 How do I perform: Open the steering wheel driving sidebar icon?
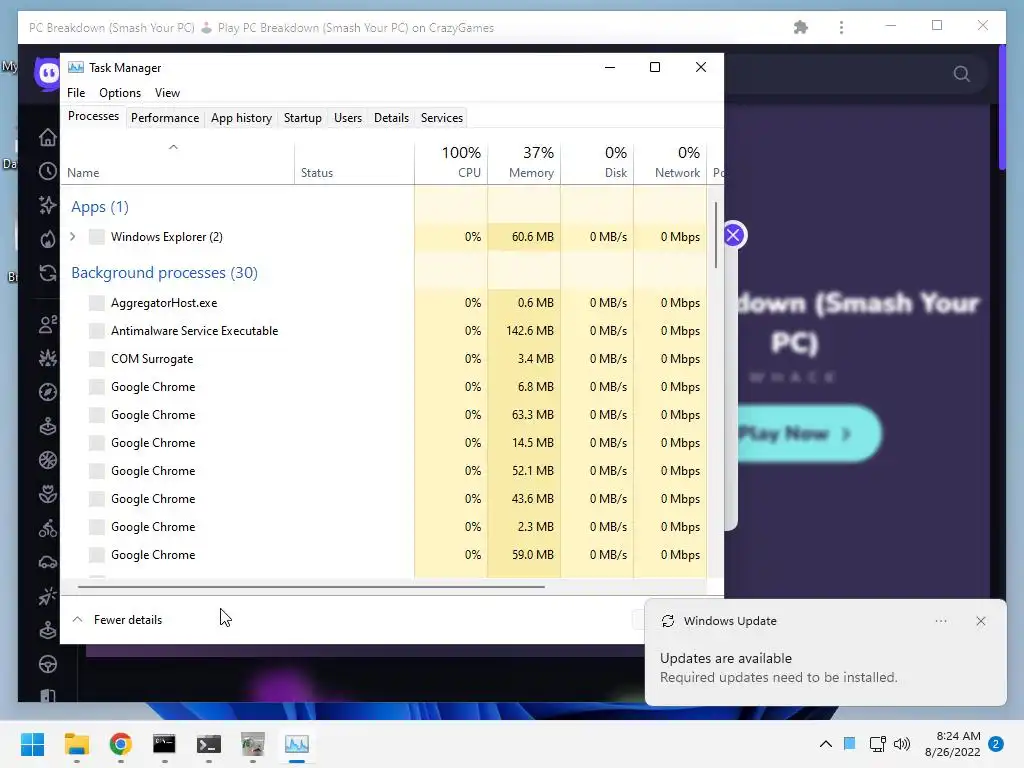pos(48,664)
